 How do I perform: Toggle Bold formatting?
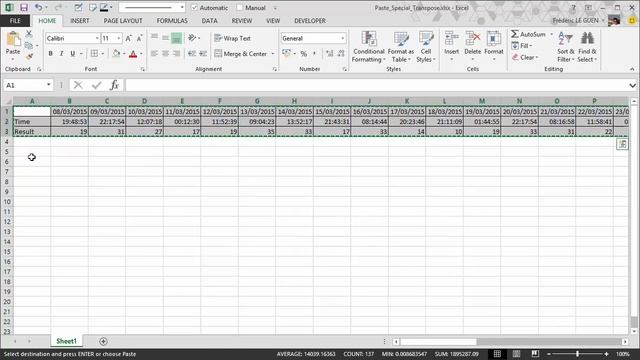(51, 53)
